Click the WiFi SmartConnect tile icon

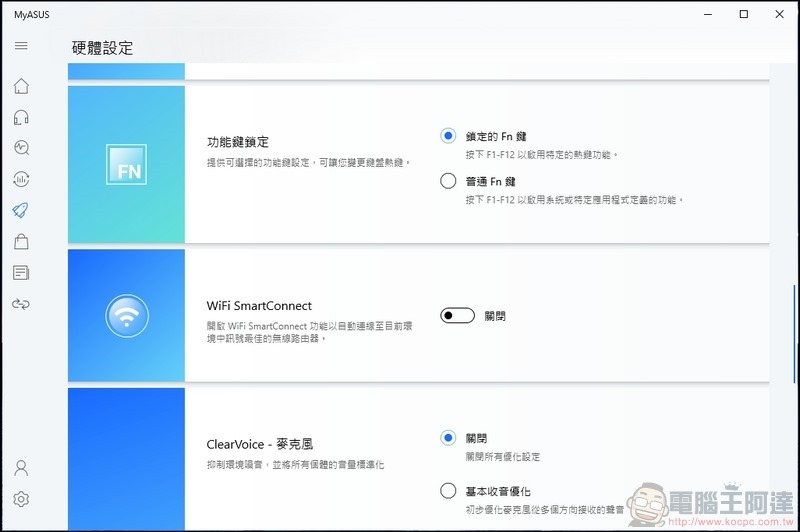127,316
